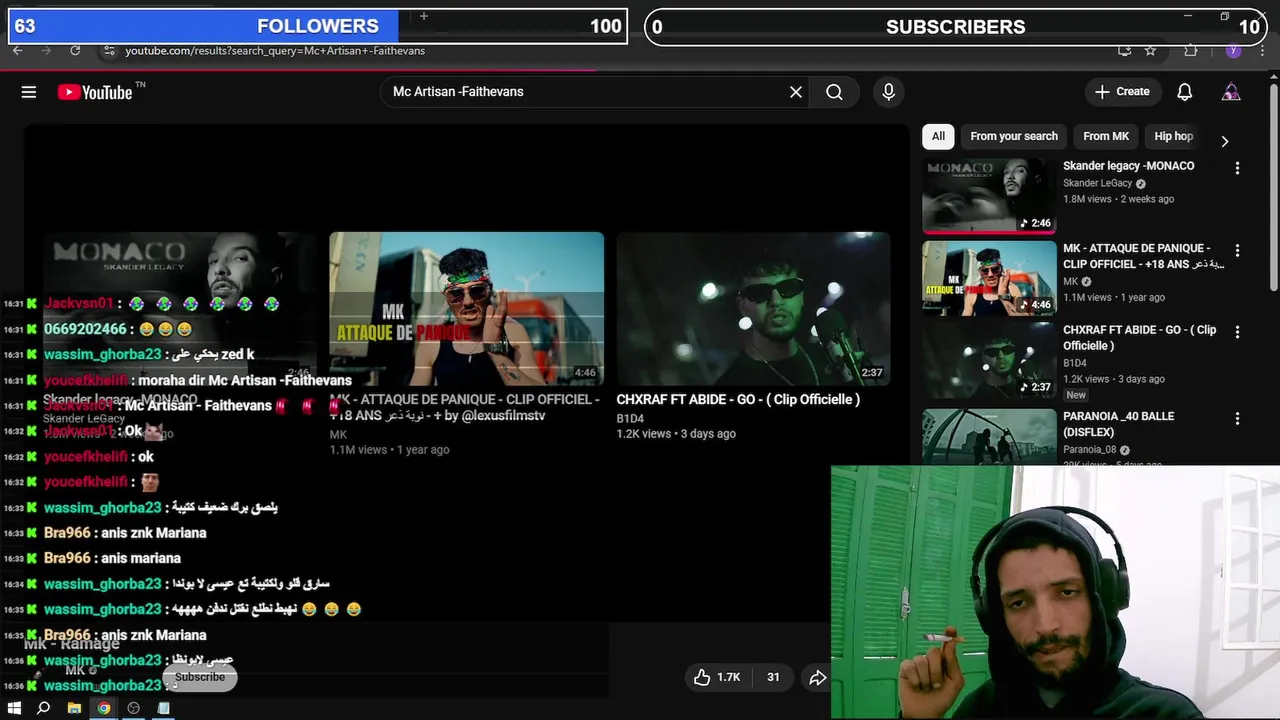Open the B1D4 channel under main result
1280x720 pixels.
(x=630, y=419)
